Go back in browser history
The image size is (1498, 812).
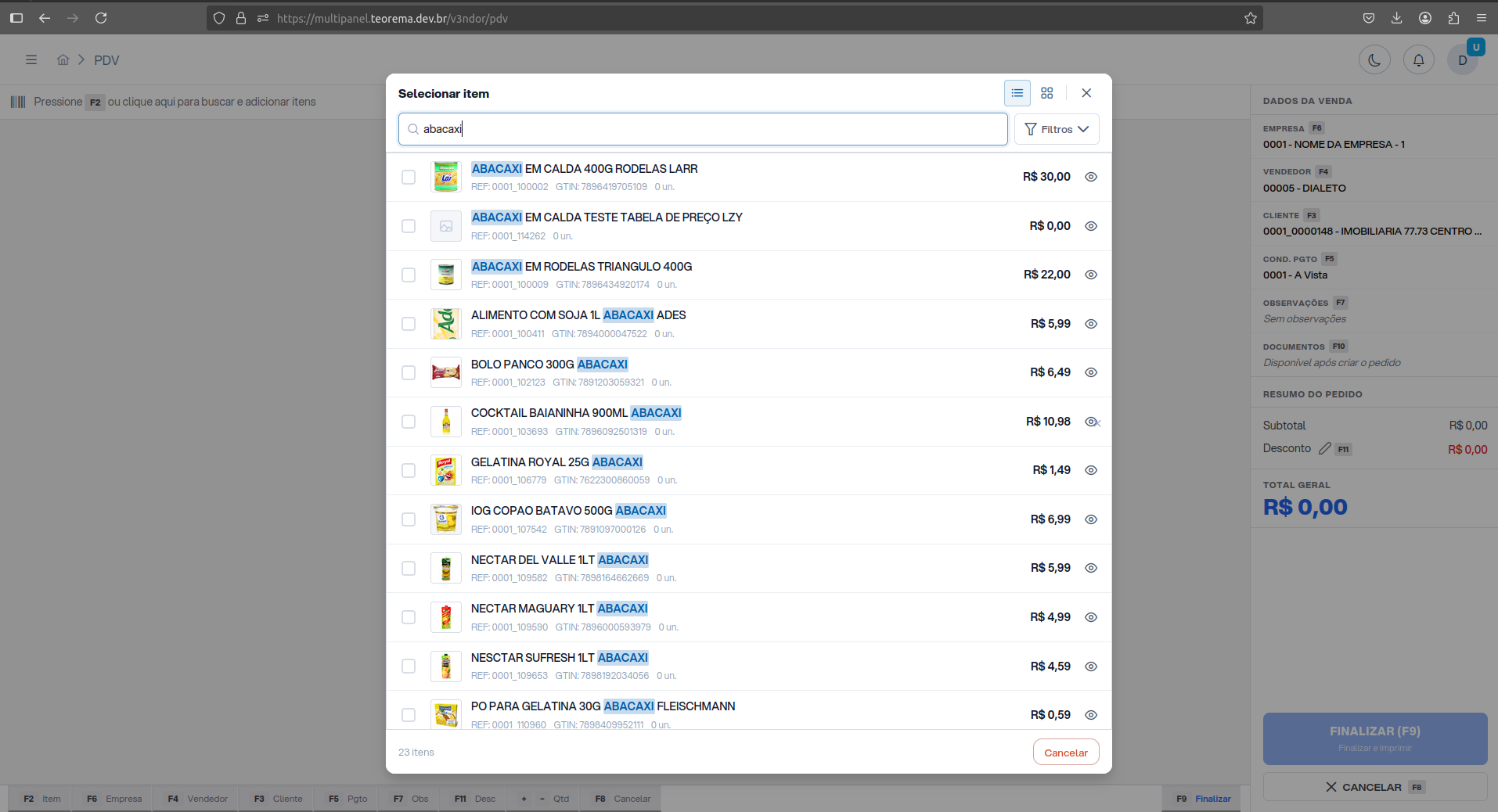[45, 18]
